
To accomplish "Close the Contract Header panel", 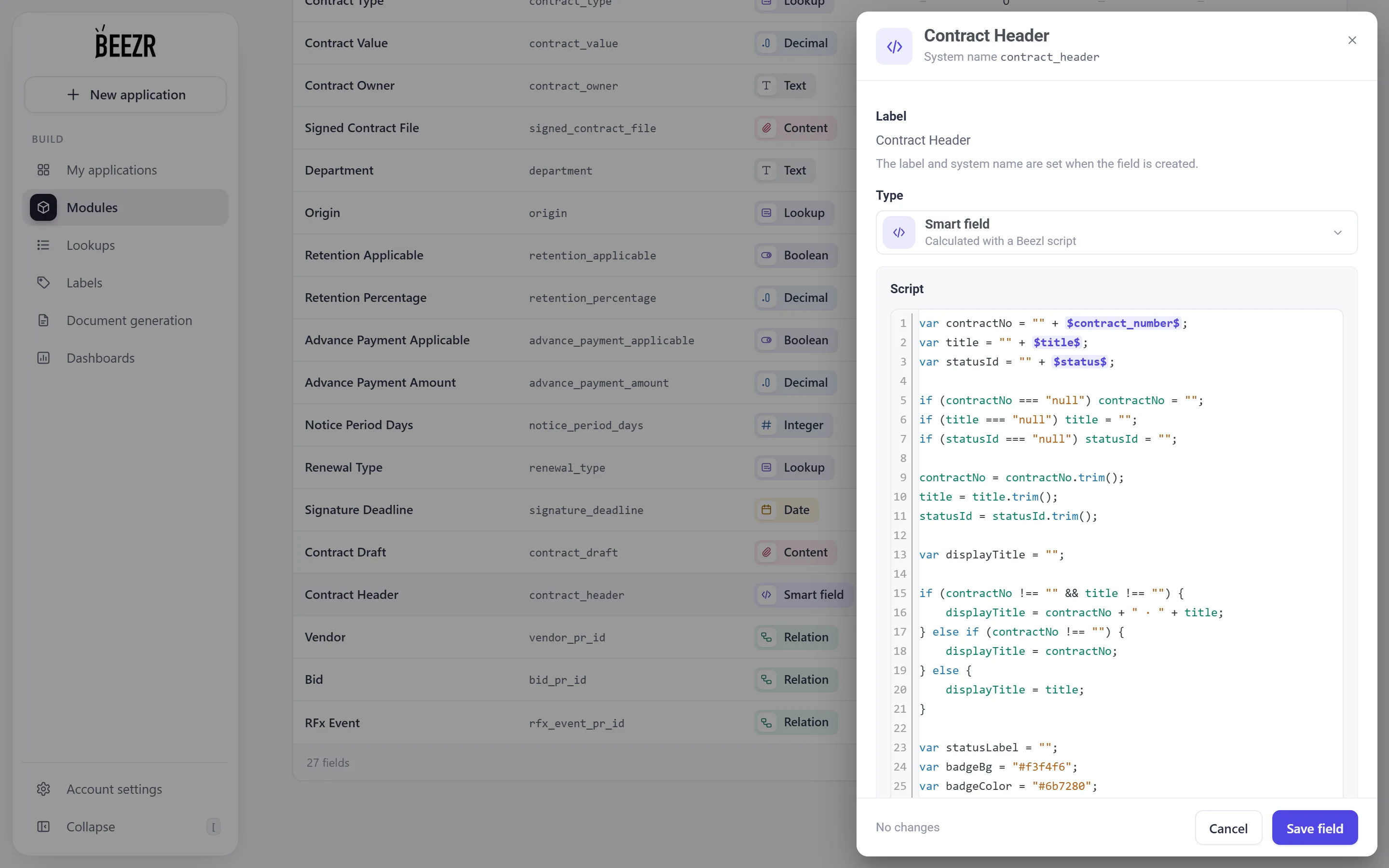I will [1352, 40].
